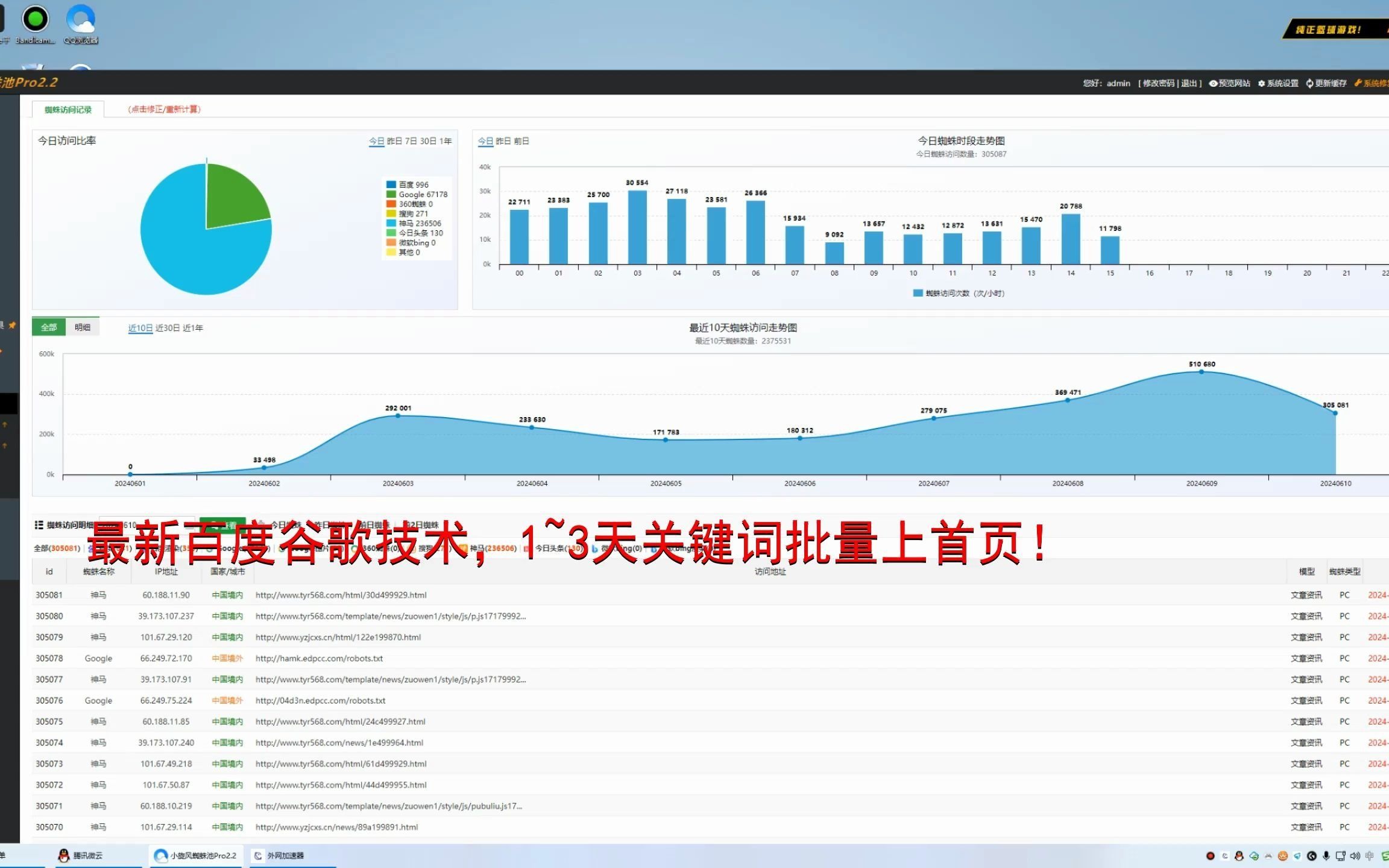
Task: Open 系统设置 gear in header
Action: click(x=1278, y=83)
